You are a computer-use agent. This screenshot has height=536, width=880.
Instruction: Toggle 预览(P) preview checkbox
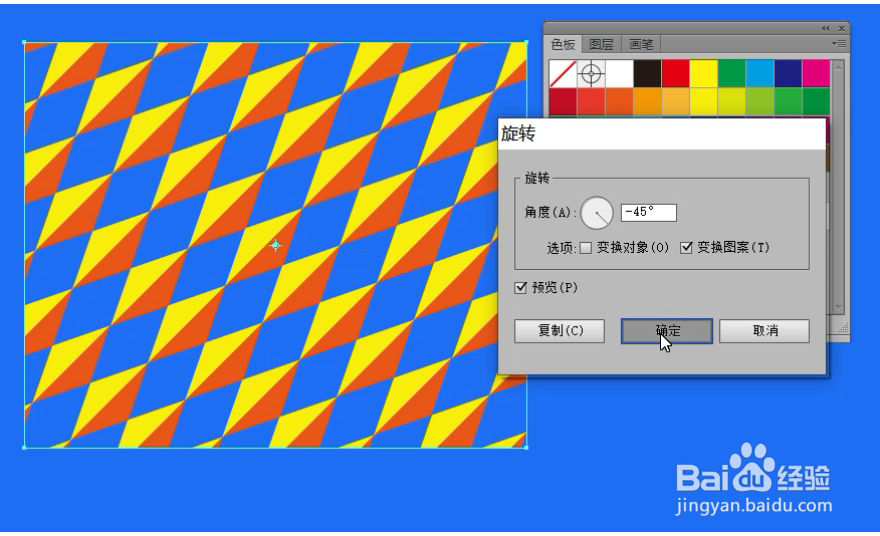point(520,288)
